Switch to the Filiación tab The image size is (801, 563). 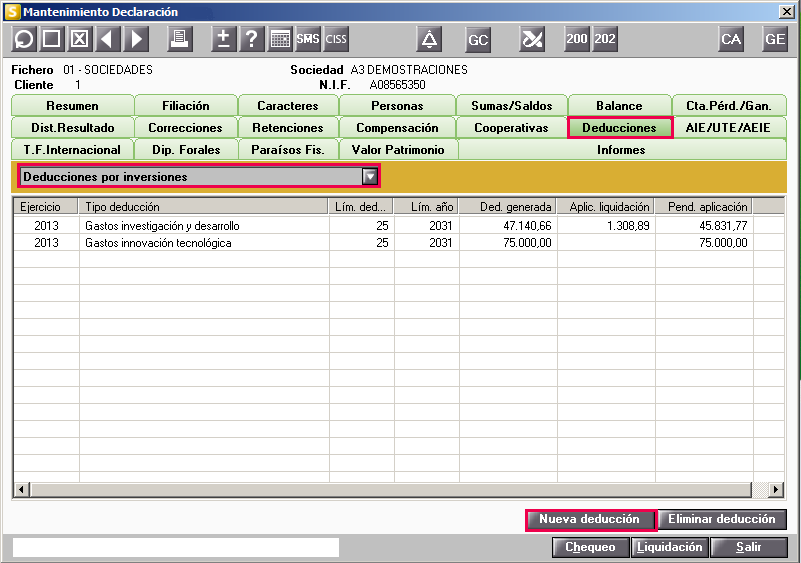click(186, 106)
